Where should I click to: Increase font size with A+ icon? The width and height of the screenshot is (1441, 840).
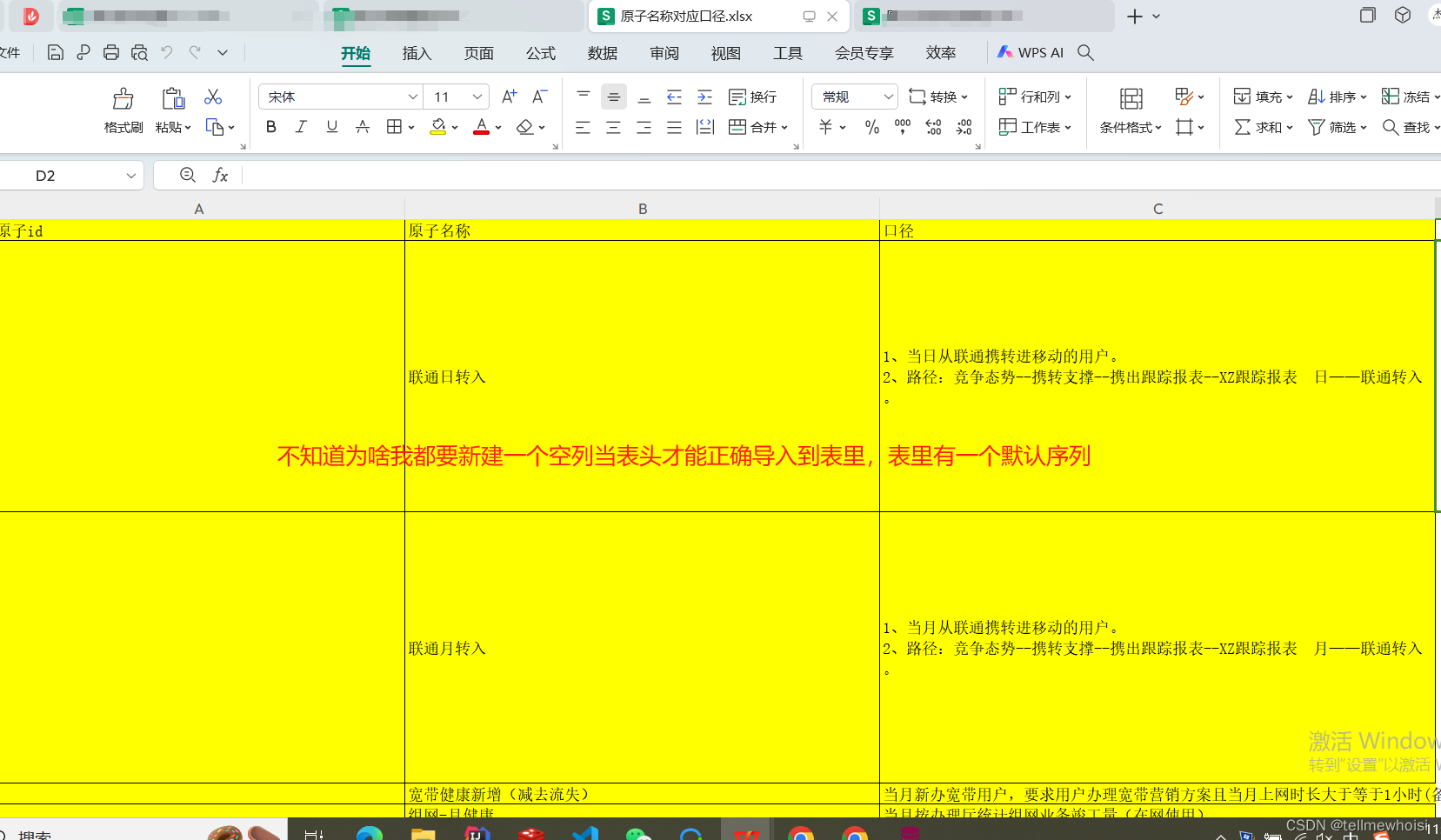click(510, 97)
